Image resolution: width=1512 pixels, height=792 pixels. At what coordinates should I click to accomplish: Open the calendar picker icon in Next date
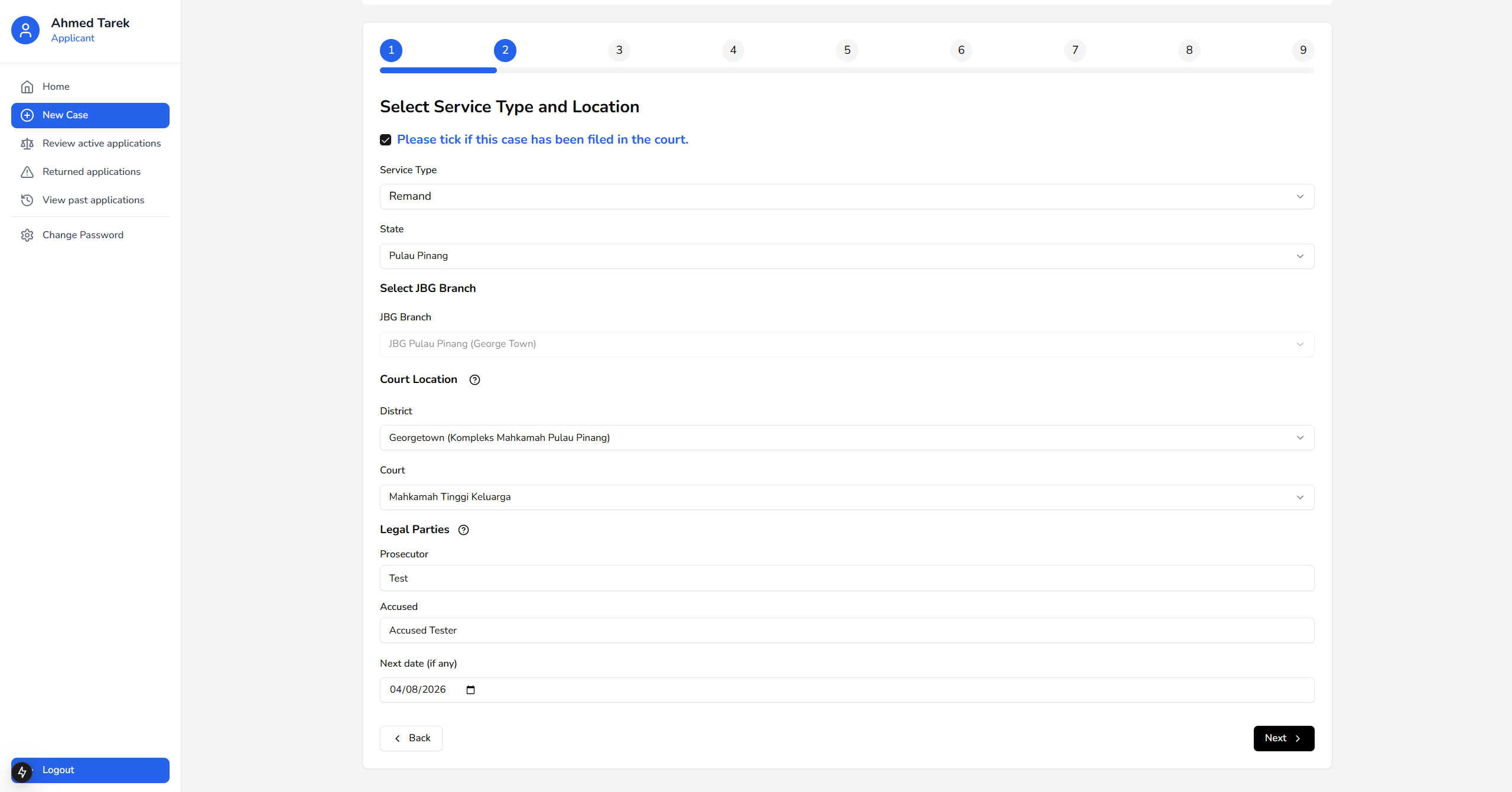point(470,690)
